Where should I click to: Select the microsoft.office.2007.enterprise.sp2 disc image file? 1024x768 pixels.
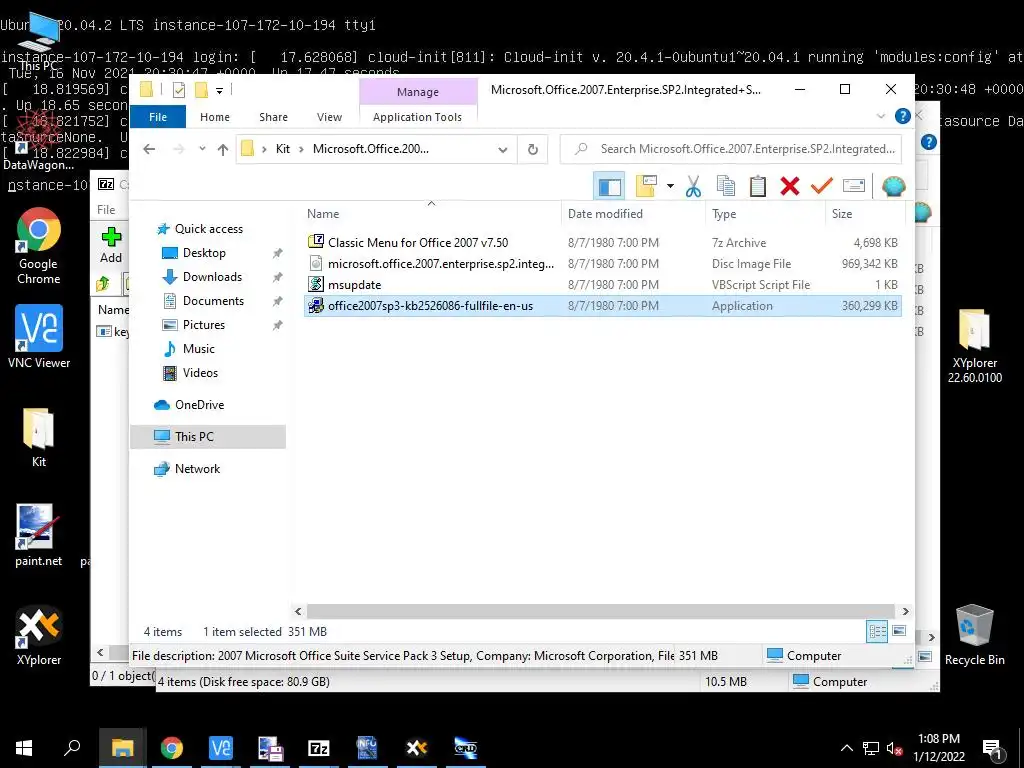click(x=441, y=264)
